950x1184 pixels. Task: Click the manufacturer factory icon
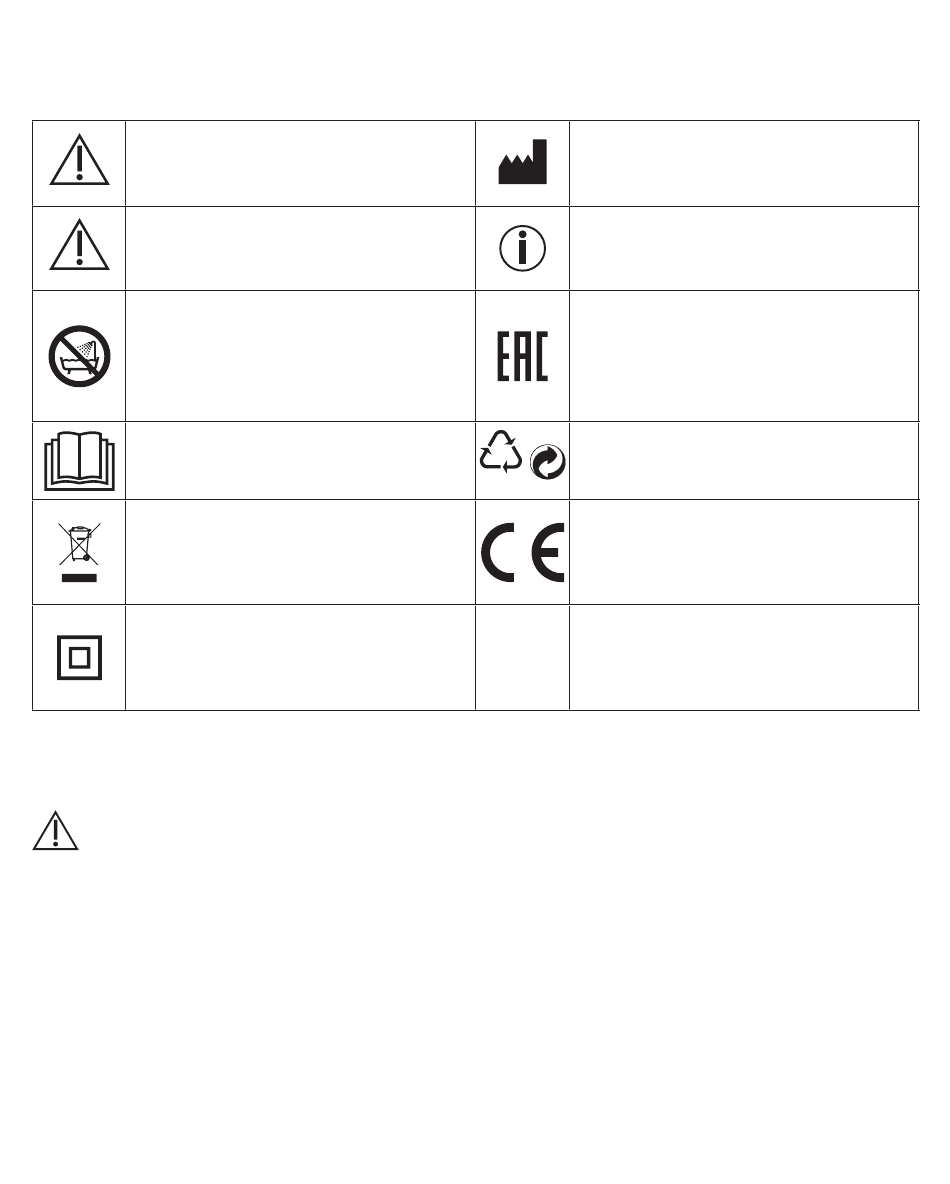(523, 165)
